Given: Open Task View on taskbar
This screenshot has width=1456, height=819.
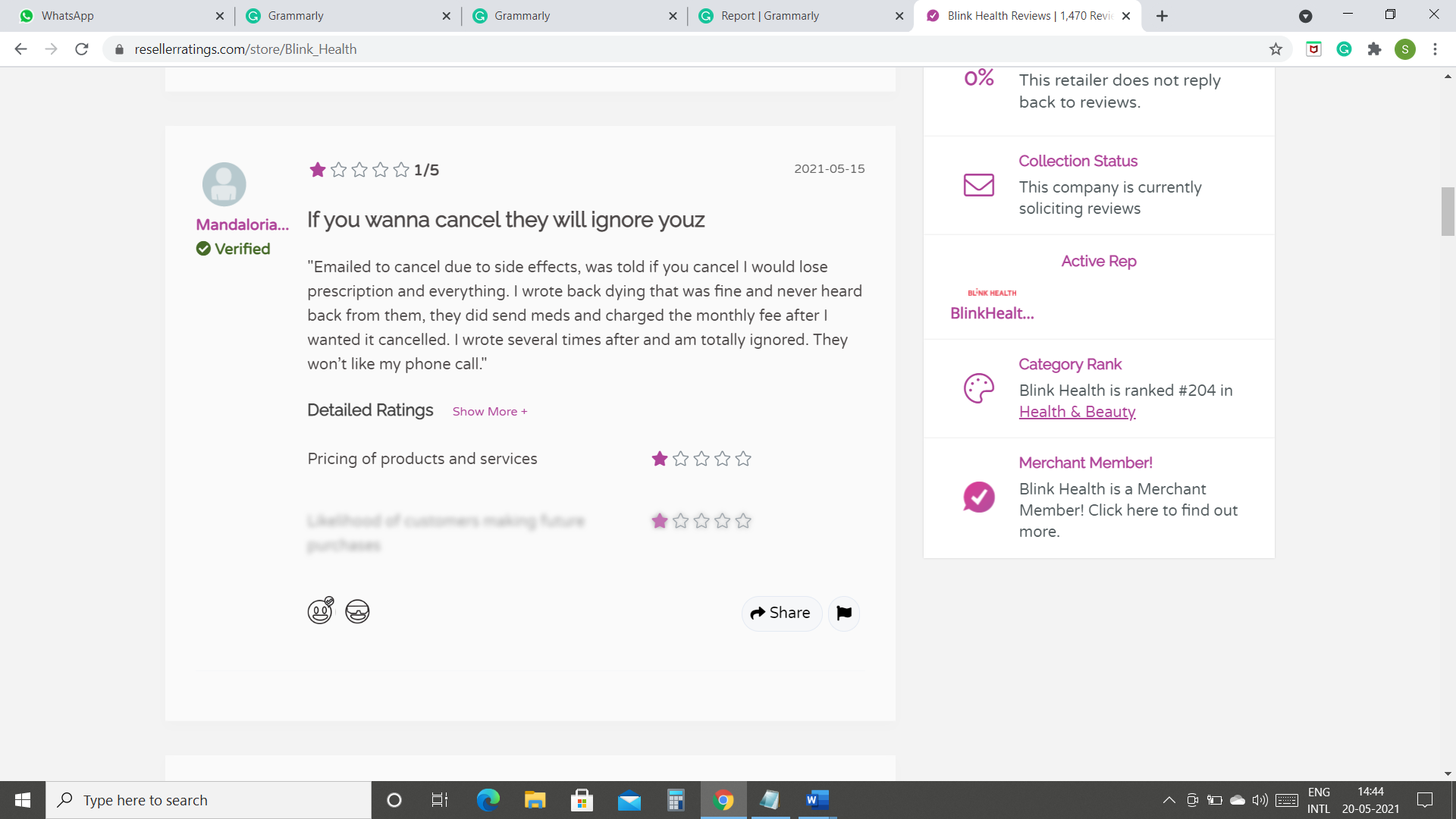Looking at the screenshot, I should (x=440, y=800).
